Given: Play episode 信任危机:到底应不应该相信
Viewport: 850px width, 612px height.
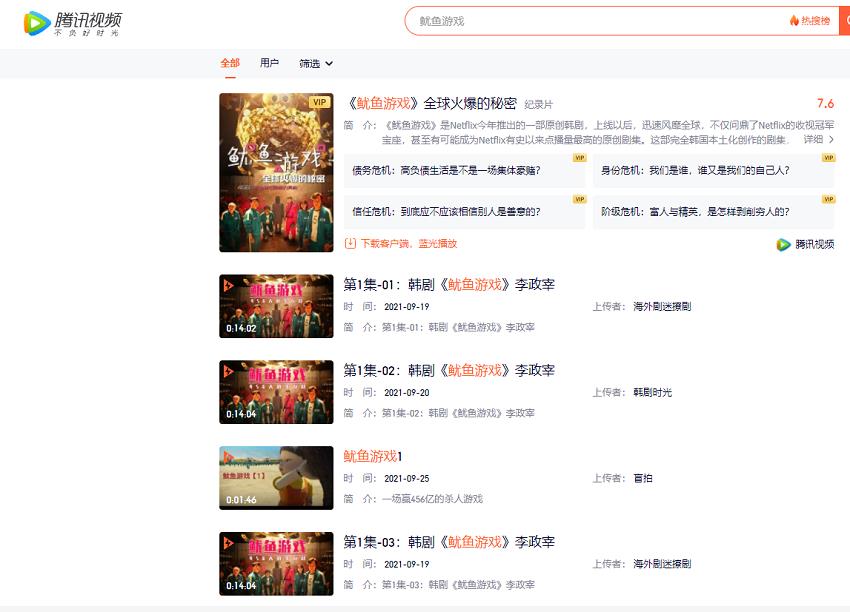Looking at the screenshot, I should (465, 212).
